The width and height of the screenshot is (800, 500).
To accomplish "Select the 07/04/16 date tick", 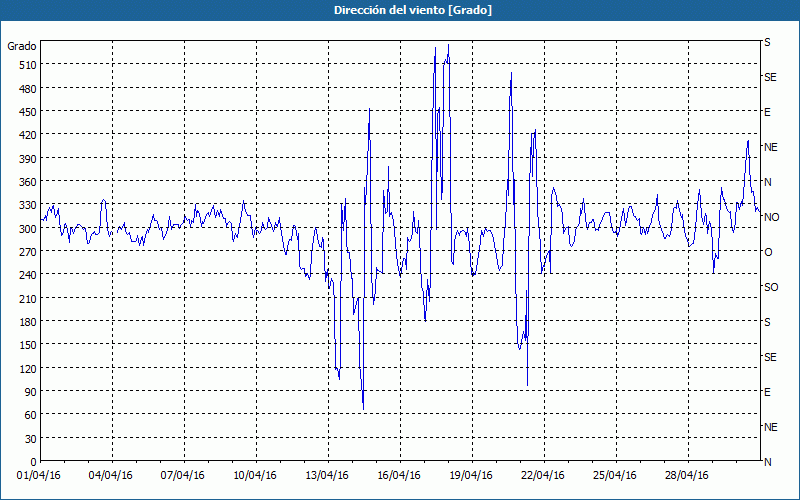I will [183, 476].
